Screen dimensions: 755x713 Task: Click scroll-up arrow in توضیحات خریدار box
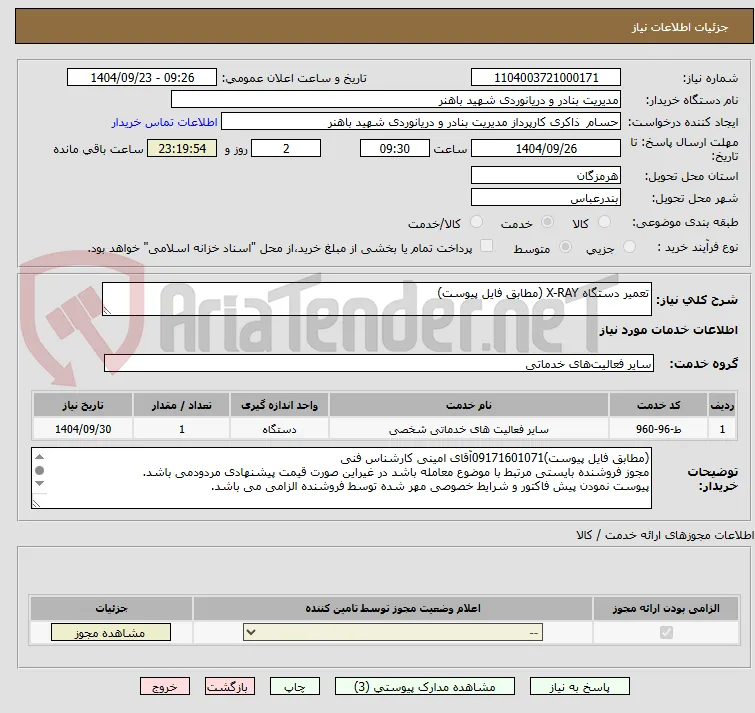[x=40, y=457]
